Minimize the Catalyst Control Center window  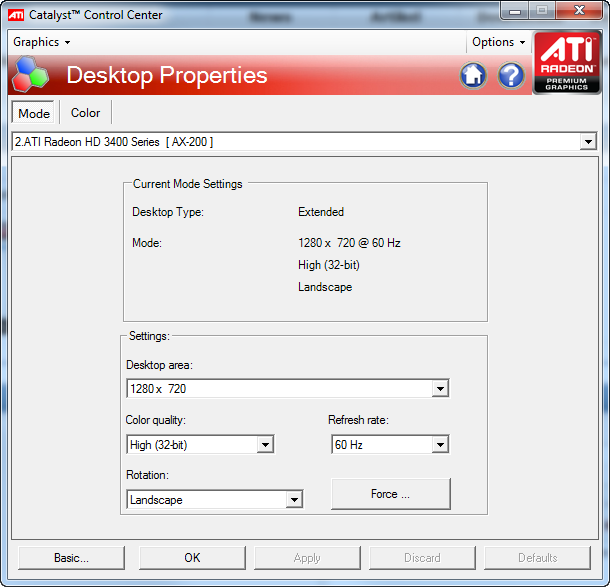515,11
